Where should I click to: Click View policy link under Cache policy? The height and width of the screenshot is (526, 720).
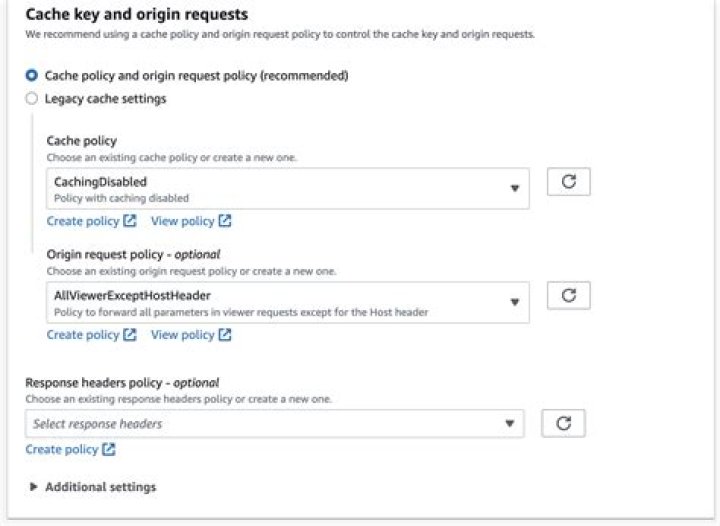[182, 221]
